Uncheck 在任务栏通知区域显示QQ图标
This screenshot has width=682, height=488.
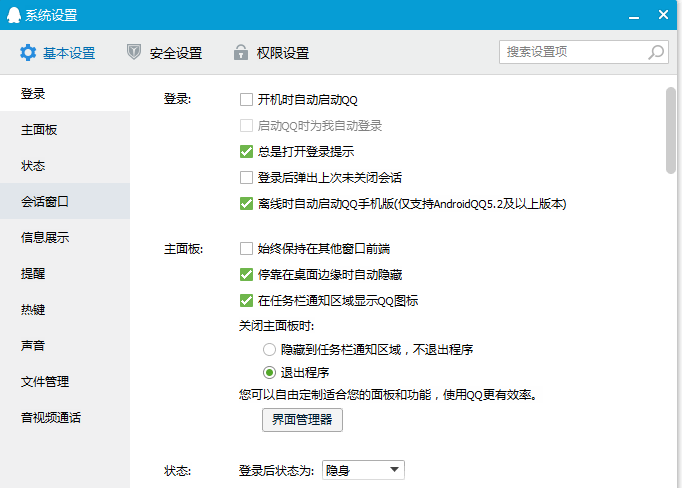tap(246, 301)
